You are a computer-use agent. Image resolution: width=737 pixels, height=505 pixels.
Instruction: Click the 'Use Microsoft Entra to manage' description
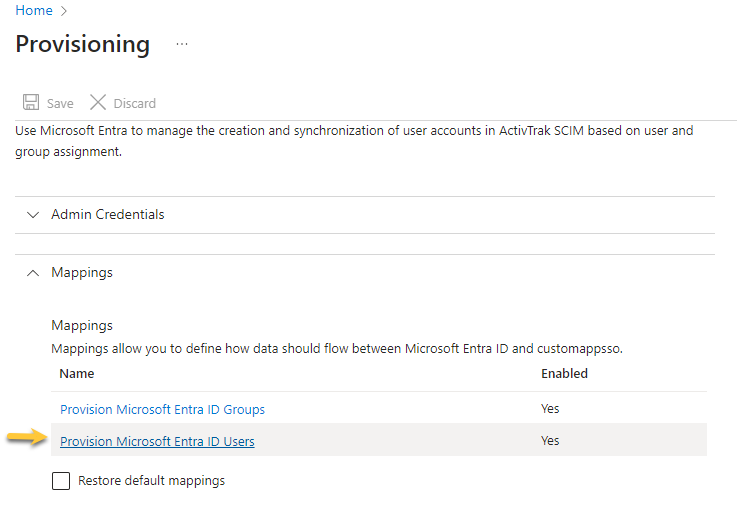point(354,141)
